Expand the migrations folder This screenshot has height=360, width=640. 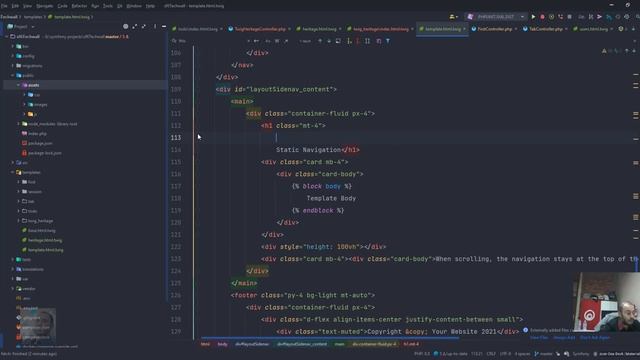tap(13, 66)
